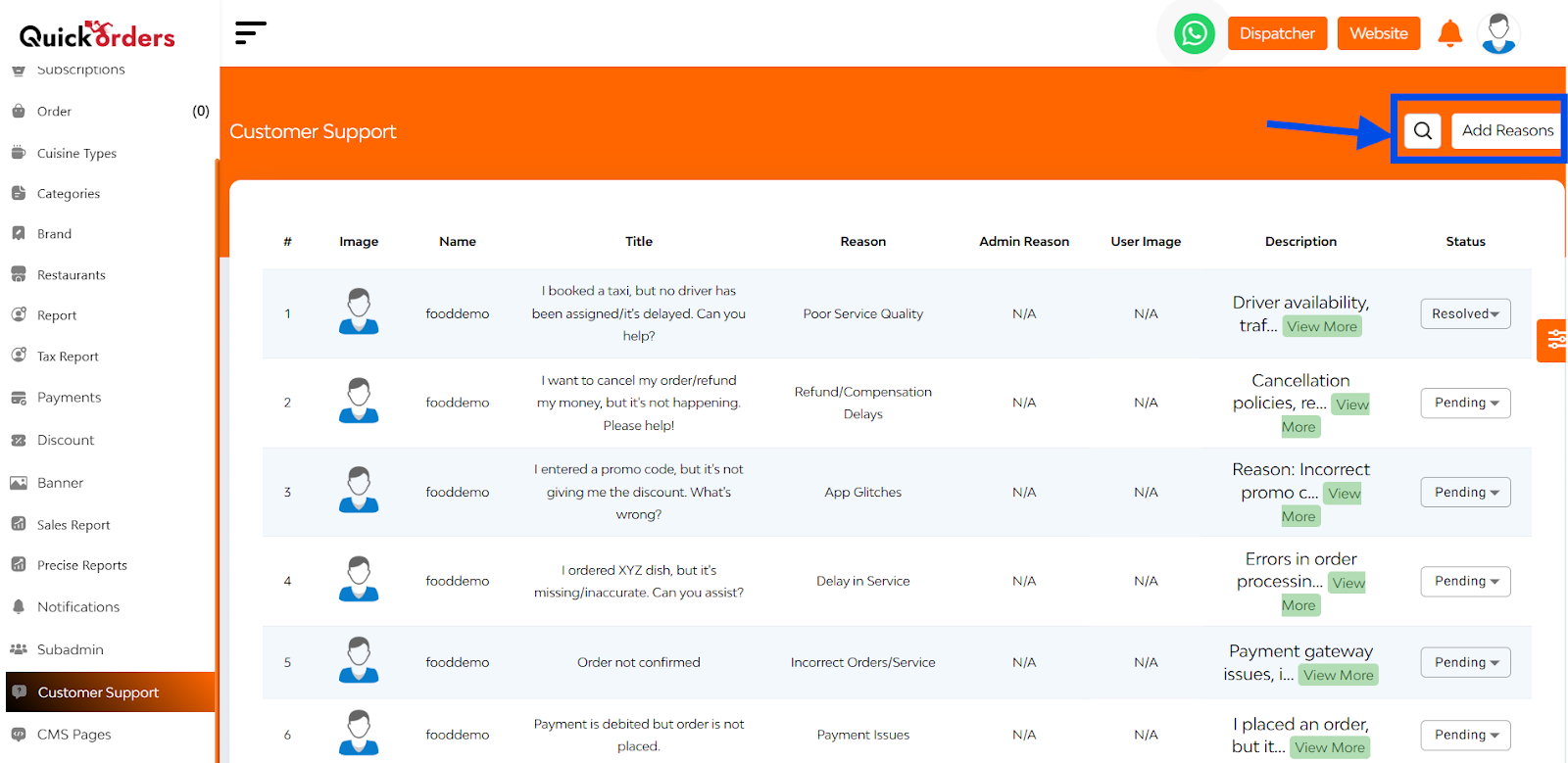Click the Cuisine Types sidebar icon
Screen dimensions: 1568x763
[19, 153]
